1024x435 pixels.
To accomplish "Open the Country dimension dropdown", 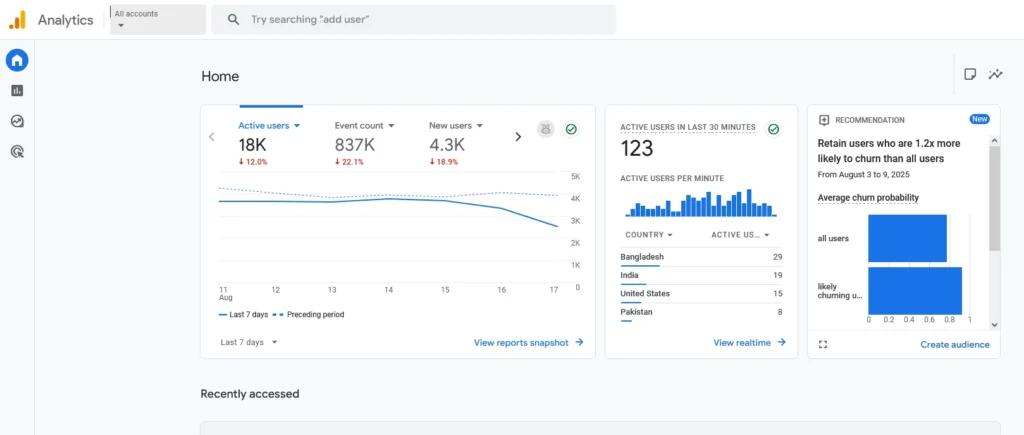I will pyautogui.click(x=648, y=235).
